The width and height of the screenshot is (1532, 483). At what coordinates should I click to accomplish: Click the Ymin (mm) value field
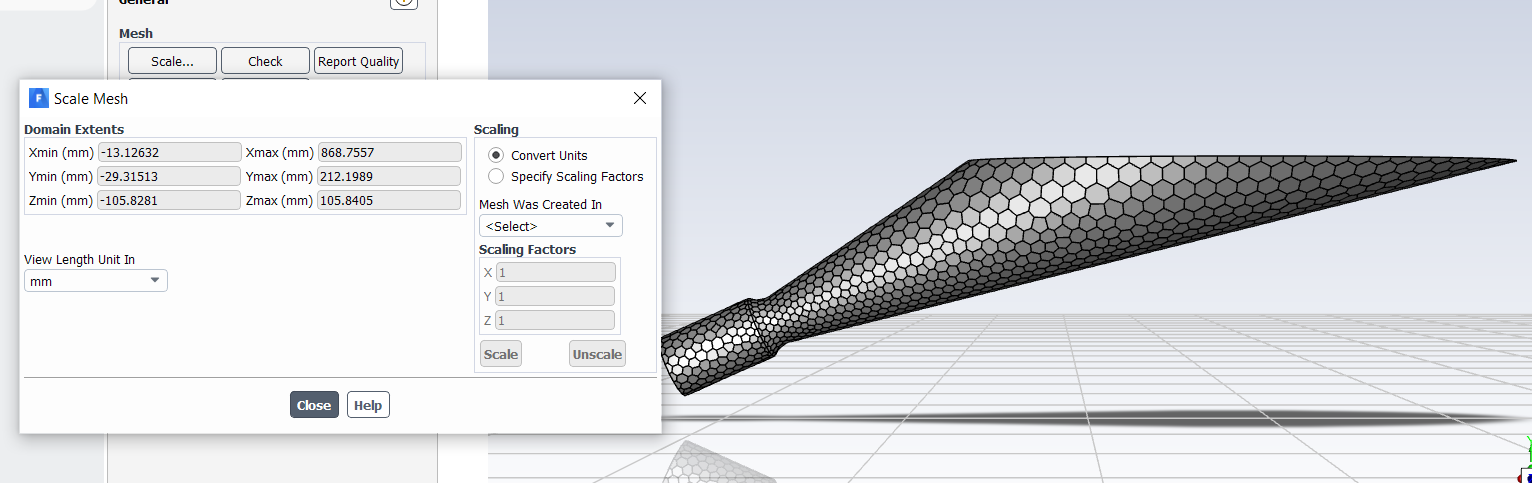point(169,176)
